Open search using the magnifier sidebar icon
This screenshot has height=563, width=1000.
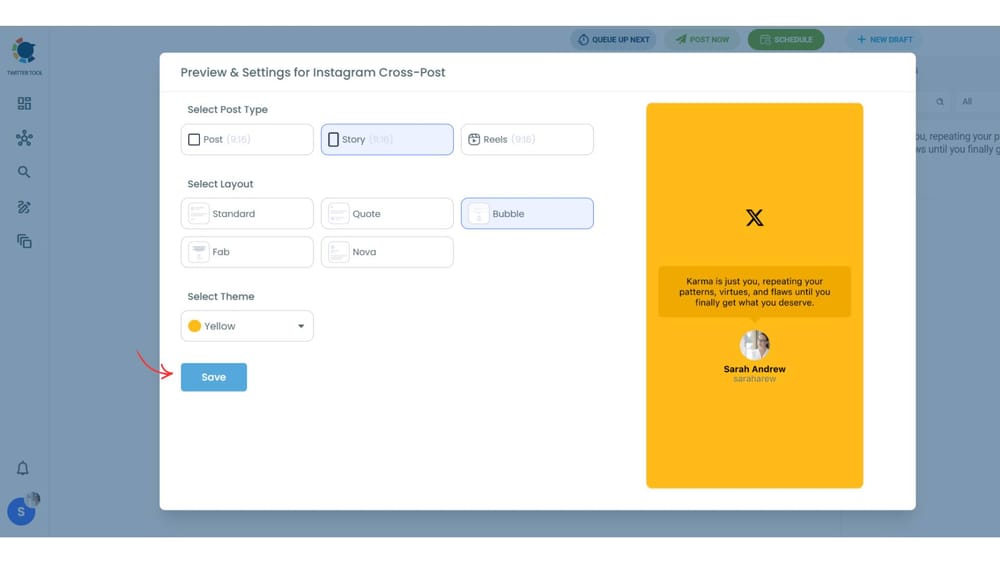tap(24, 172)
